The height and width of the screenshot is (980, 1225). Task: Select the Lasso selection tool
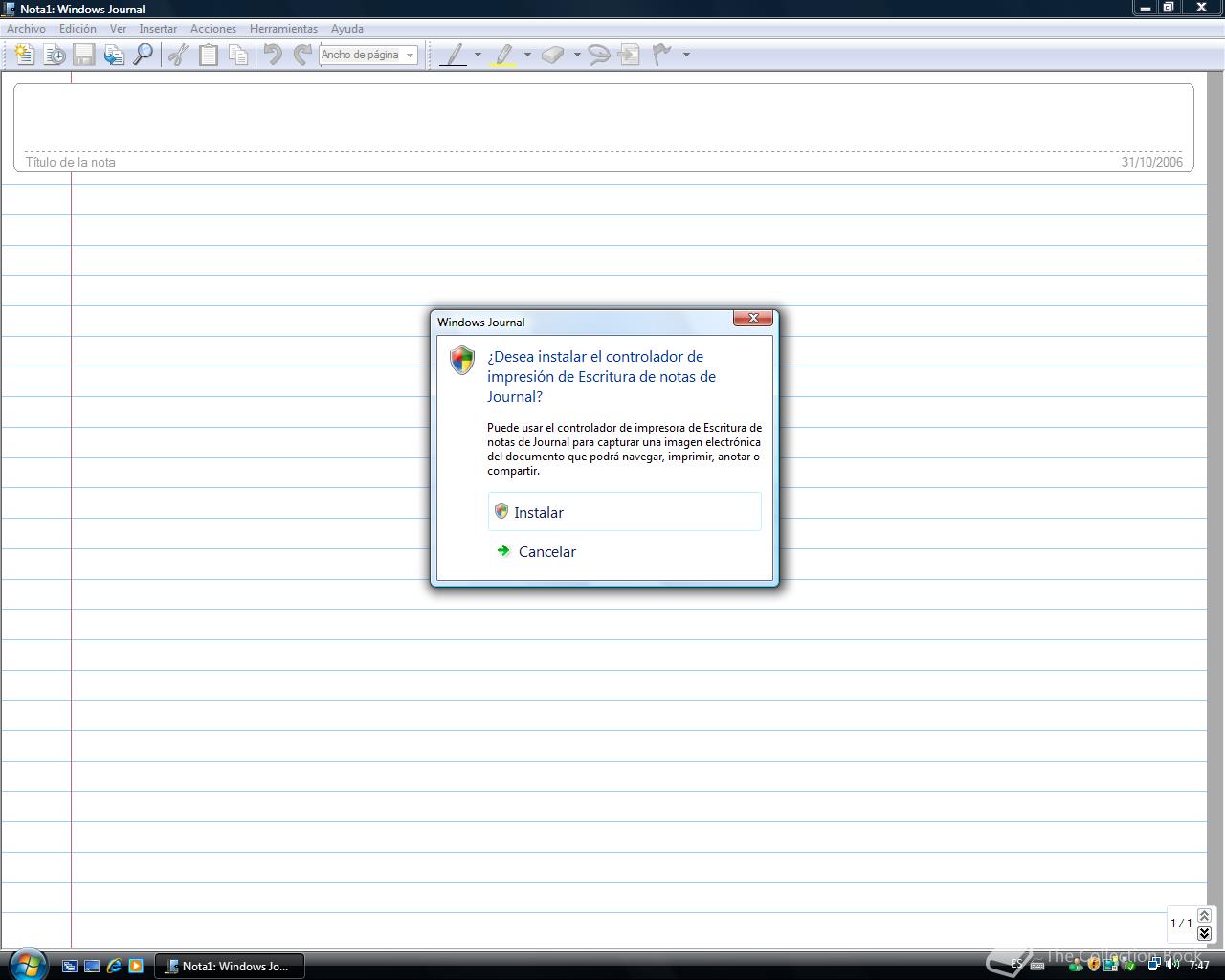[x=599, y=55]
